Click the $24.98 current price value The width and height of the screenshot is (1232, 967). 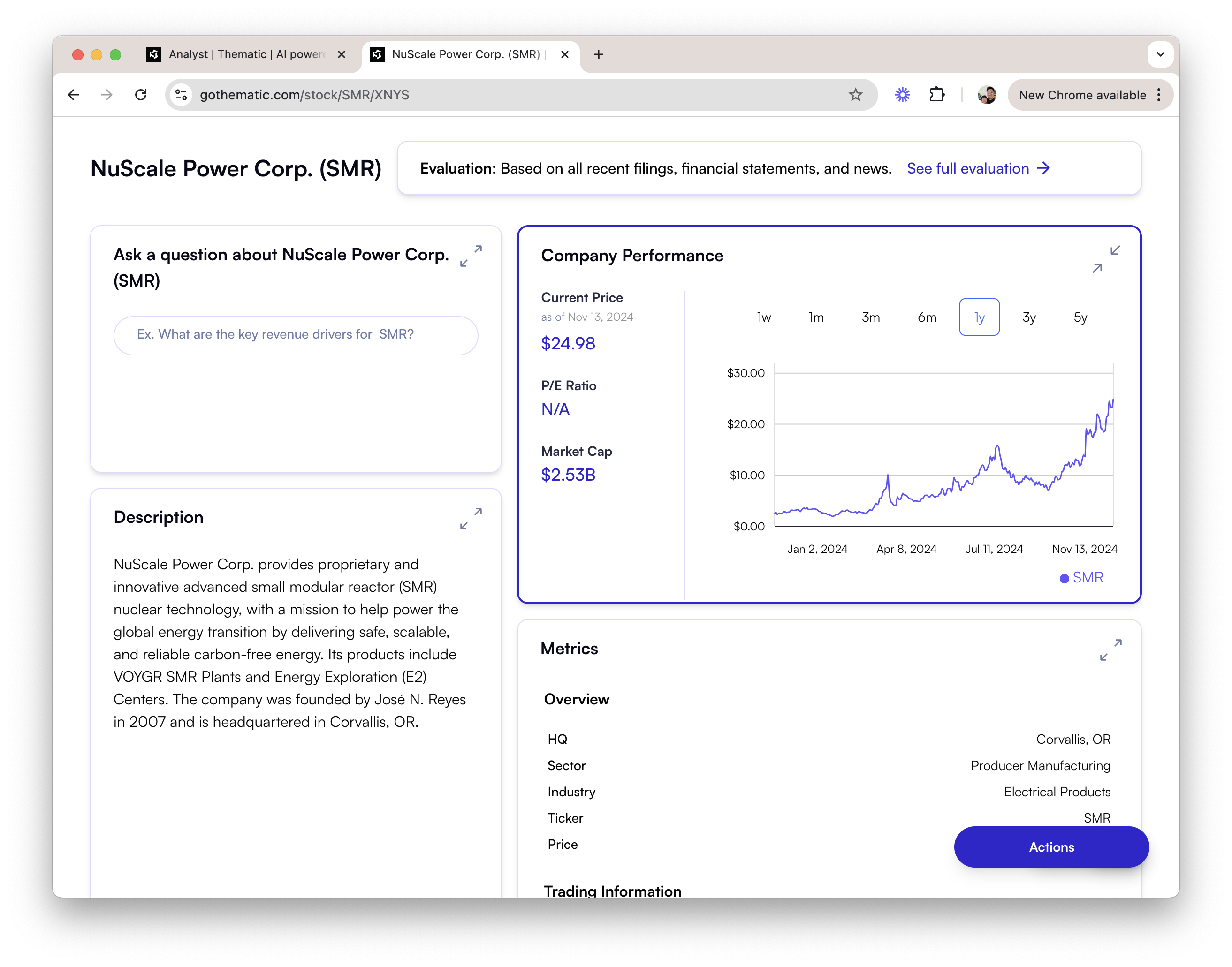click(x=568, y=343)
